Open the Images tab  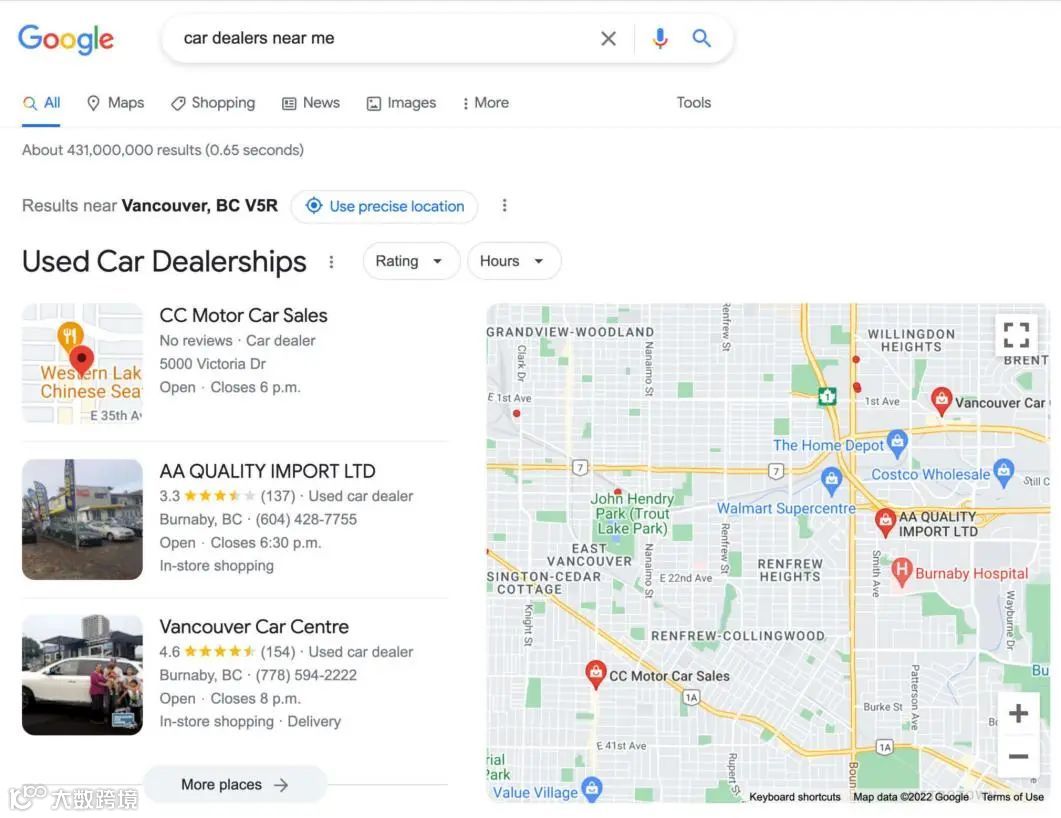click(401, 103)
